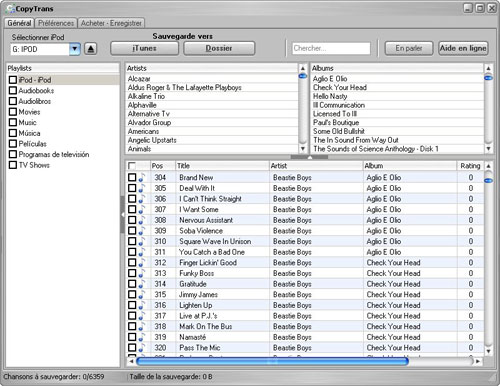This screenshot has width=500, height=386.
Task: Click scroll down arrow of Artists list
Action: pos(303,149)
